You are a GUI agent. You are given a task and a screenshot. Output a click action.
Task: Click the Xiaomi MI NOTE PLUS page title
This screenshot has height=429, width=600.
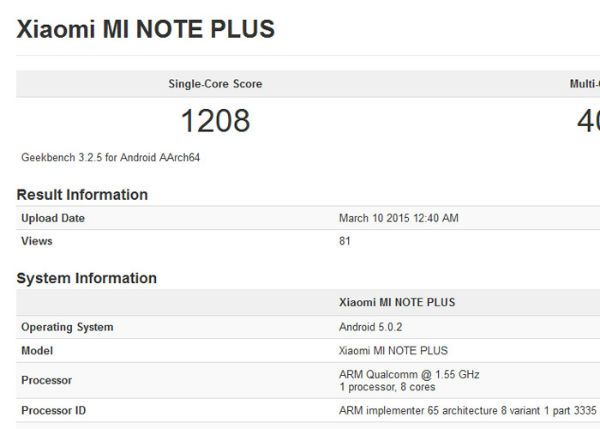click(x=145, y=29)
